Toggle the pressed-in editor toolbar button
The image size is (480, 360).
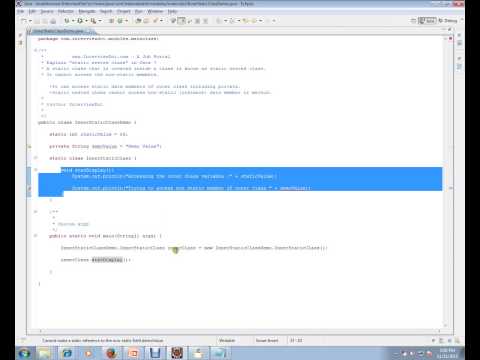point(181,21)
